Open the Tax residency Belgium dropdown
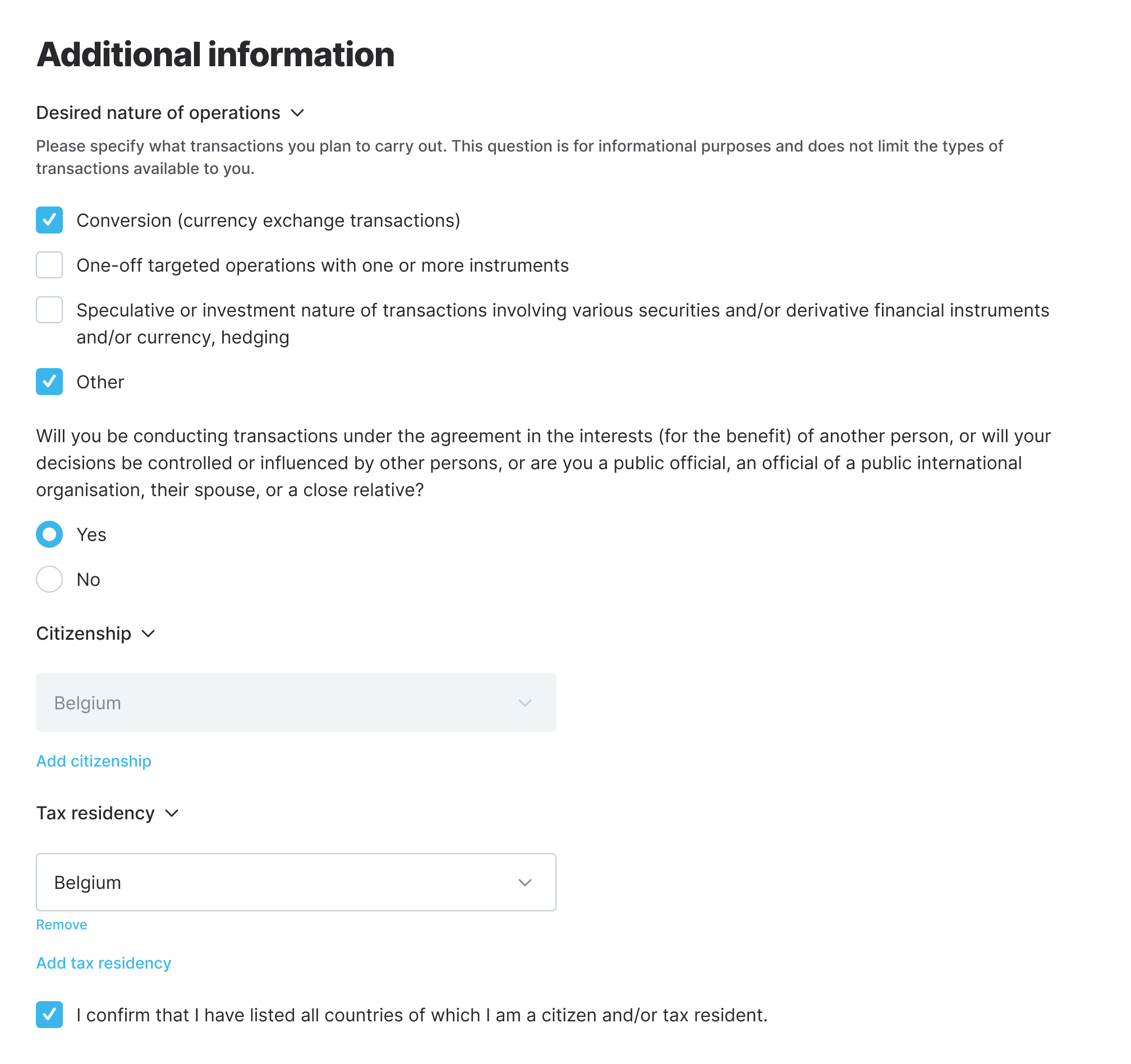Image resolution: width=1131 pixels, height=1064 pixels. point(296,882)
